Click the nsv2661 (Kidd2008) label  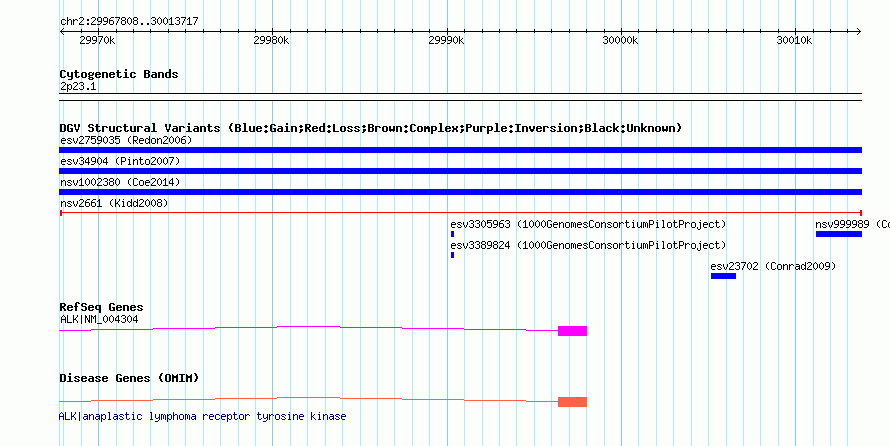pyautogui.click(x=114, y=203)
